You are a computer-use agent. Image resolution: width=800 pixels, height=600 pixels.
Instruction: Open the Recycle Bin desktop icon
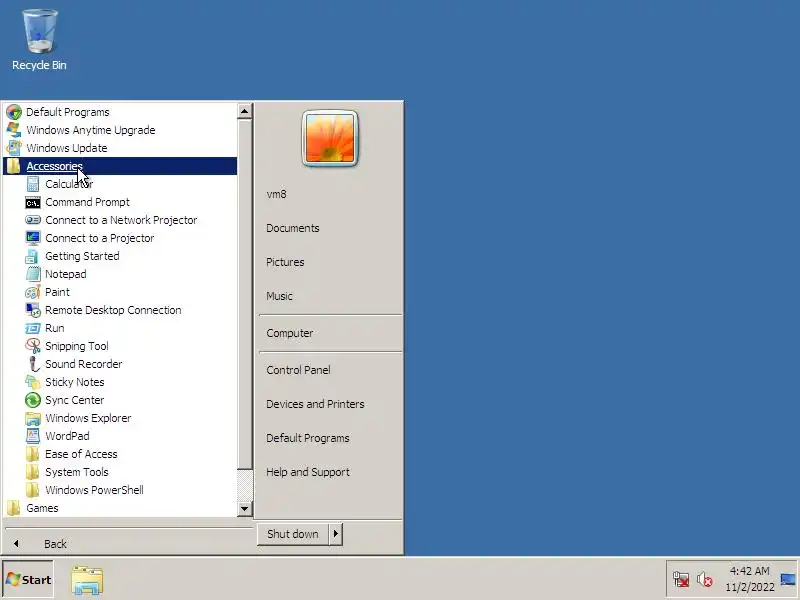[x=39, y=31]
